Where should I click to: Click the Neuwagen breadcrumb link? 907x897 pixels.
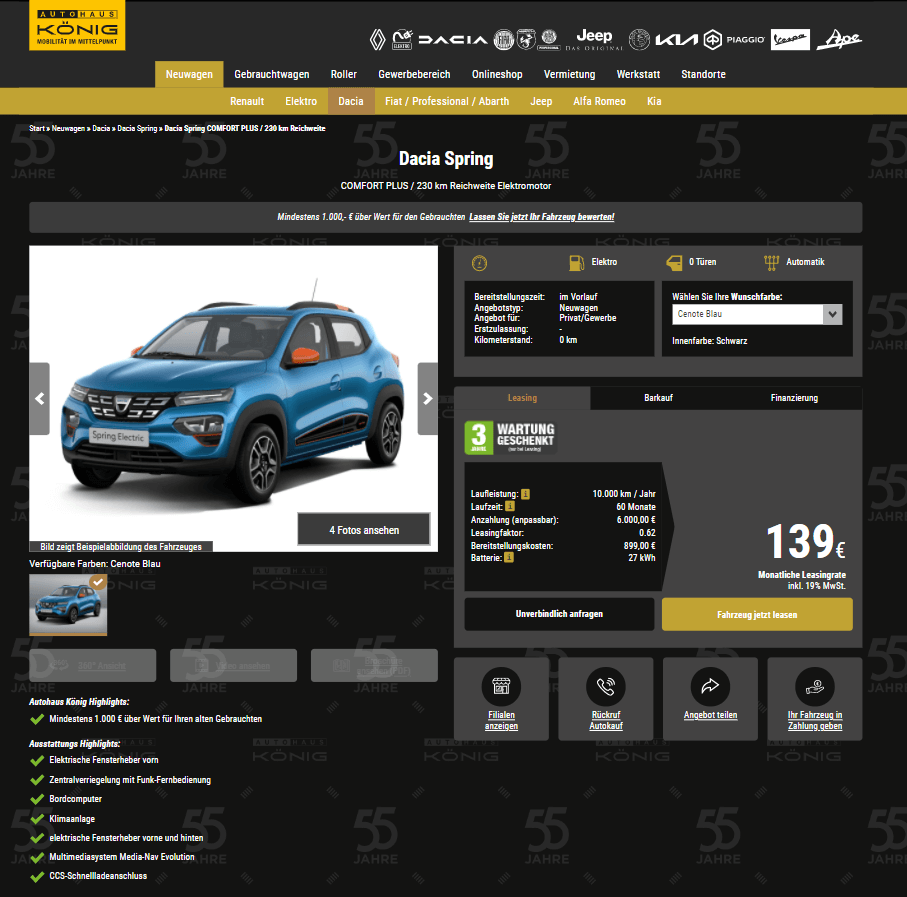(68, 128)
